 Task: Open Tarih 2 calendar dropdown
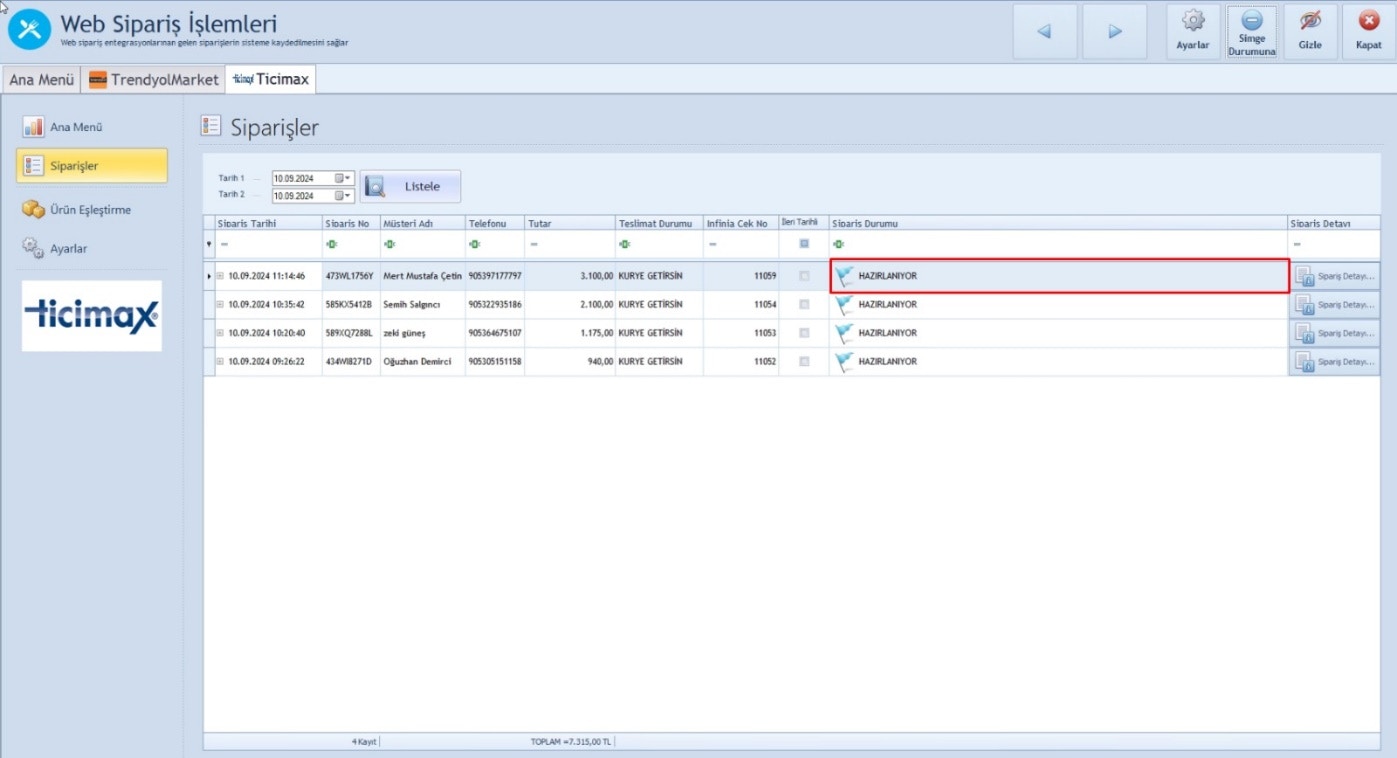click(343, 196)
